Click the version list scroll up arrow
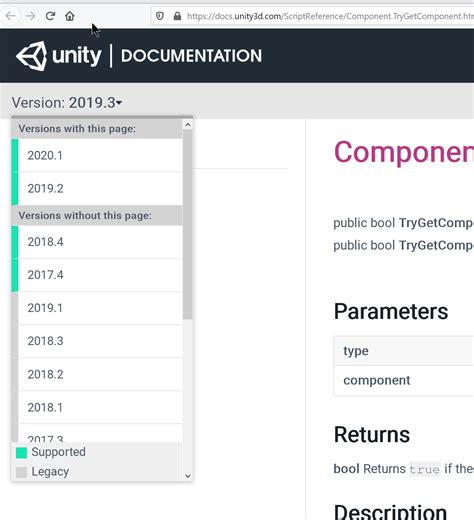This screenshot has width=474, height=520. coord(188,125)
